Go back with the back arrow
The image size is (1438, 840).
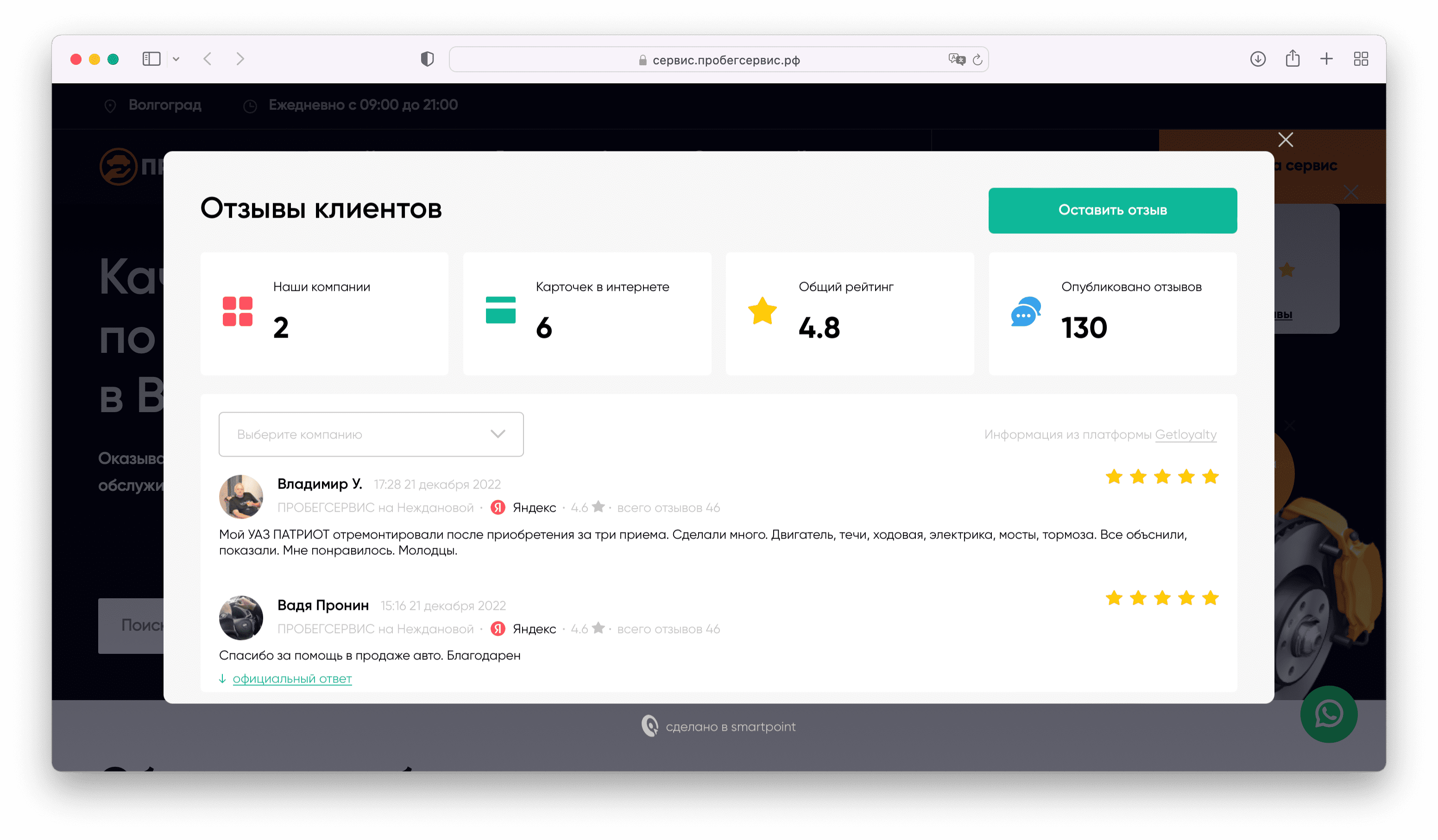click(208, 59)
